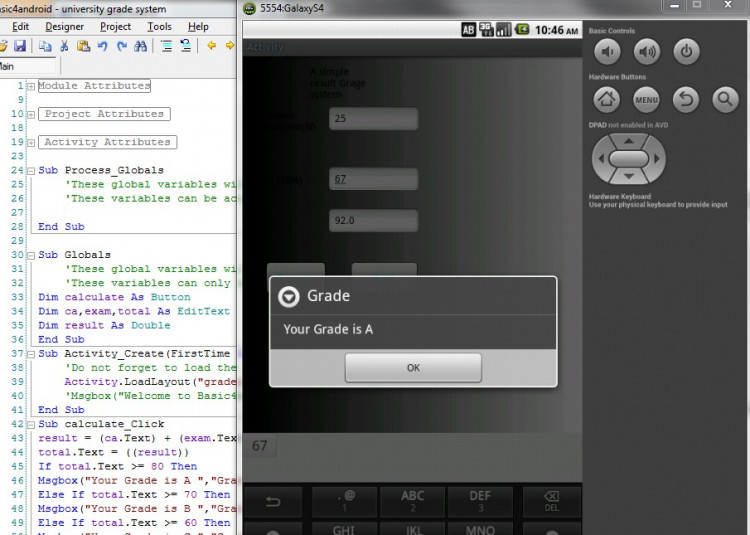
Task: Click the battery icon in status bar
Action: (522, 30)
